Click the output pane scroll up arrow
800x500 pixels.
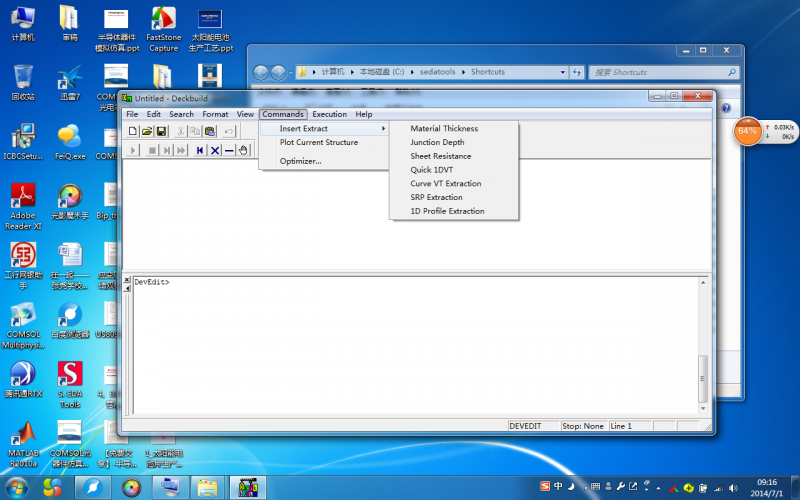pyautogui.click(x=703, y=282)
